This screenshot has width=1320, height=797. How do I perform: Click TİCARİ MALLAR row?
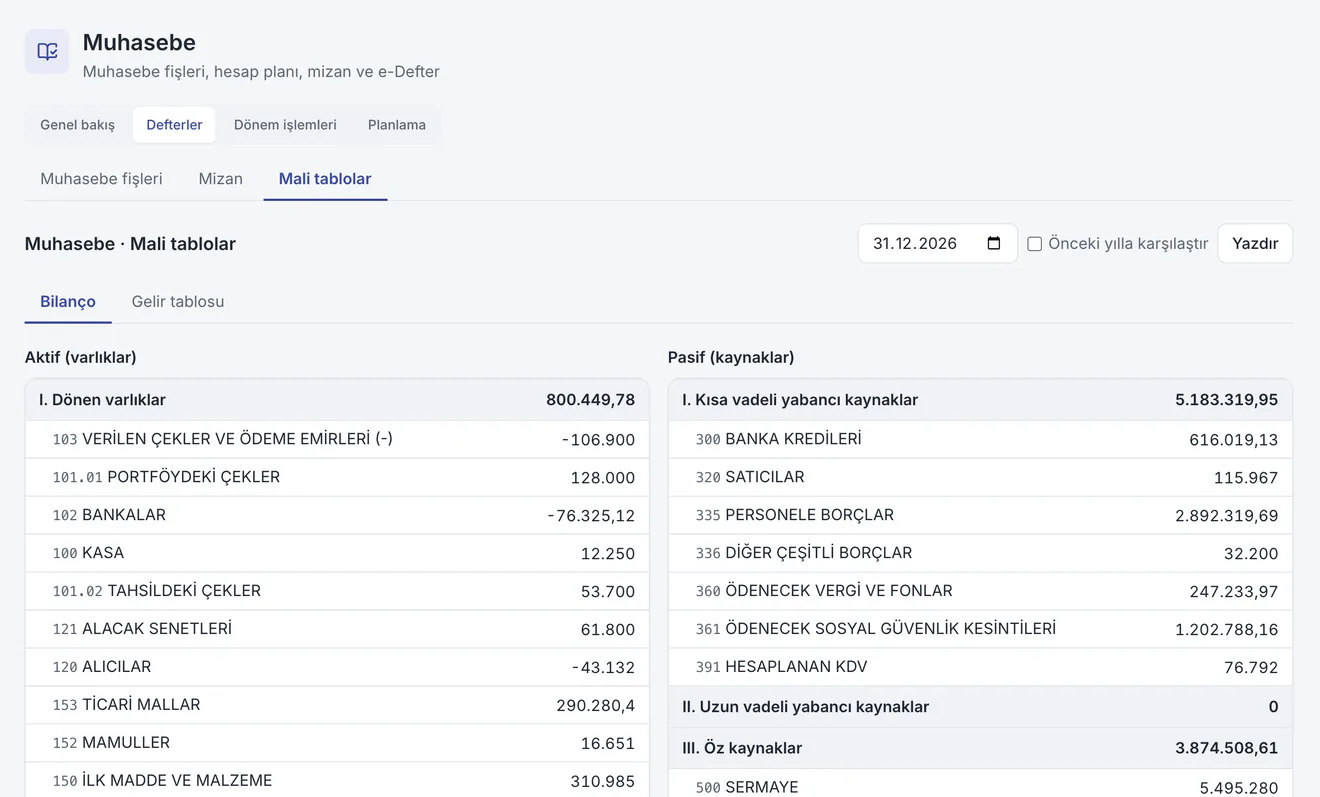click(x=337, y=705)
